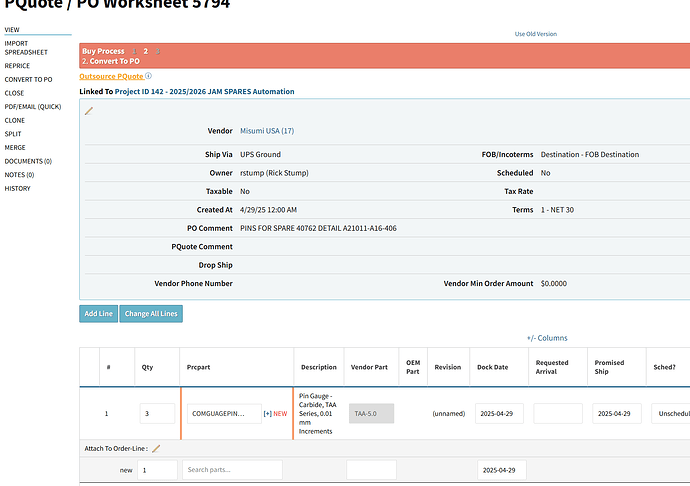
Task: Open the Unscheduled Sched? dropdown
Action: point(671,414)
